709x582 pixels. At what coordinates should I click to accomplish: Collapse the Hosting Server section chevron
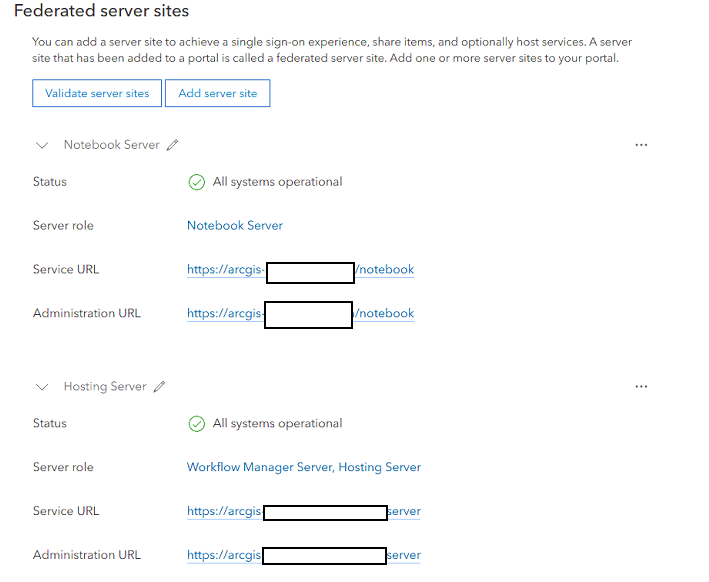tap(42, 387)
